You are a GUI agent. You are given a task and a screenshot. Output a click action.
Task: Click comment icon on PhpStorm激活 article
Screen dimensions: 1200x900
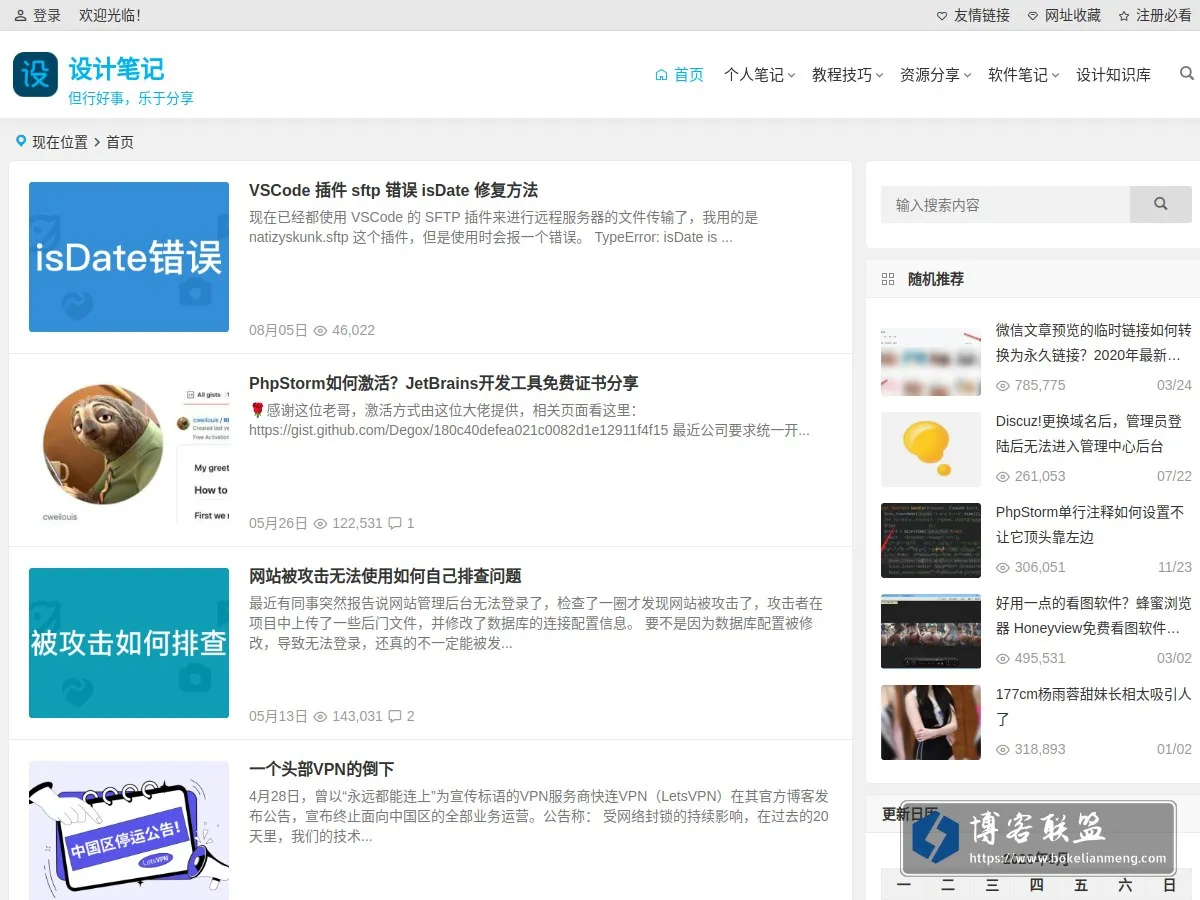395,523
